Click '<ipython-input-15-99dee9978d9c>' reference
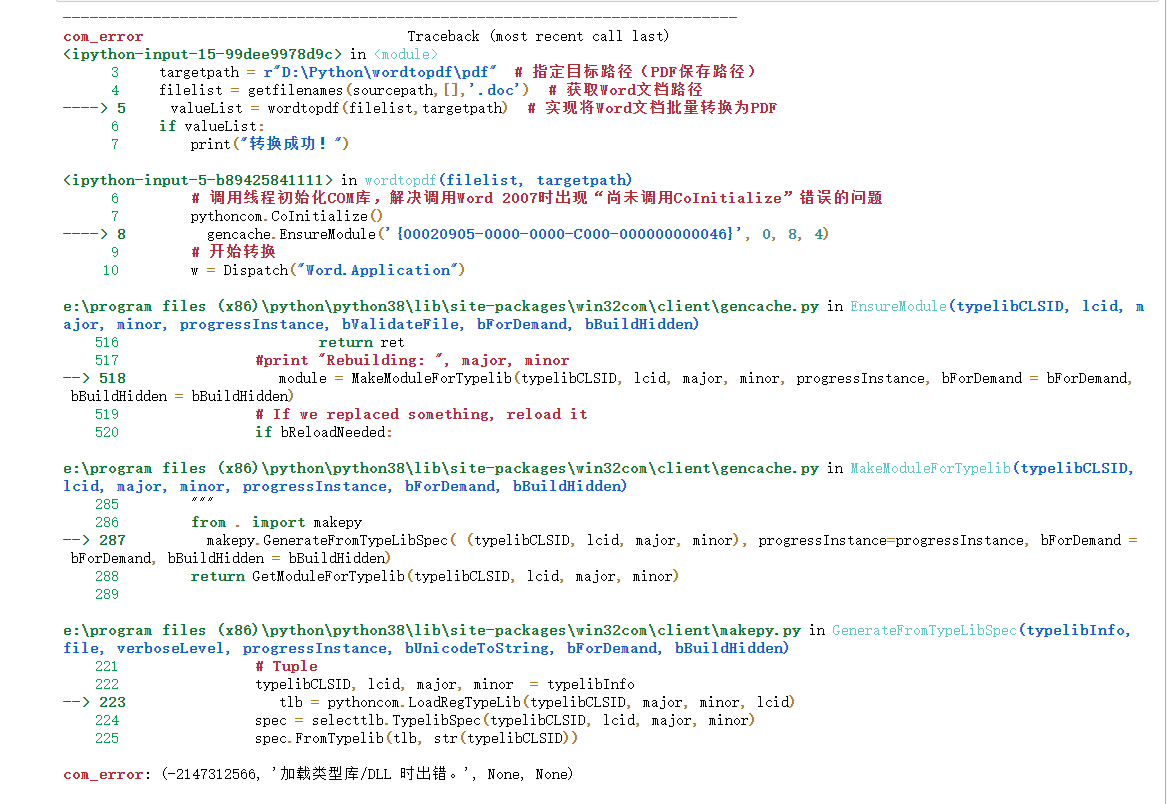The image size is (1167, 804). point(202,54)
